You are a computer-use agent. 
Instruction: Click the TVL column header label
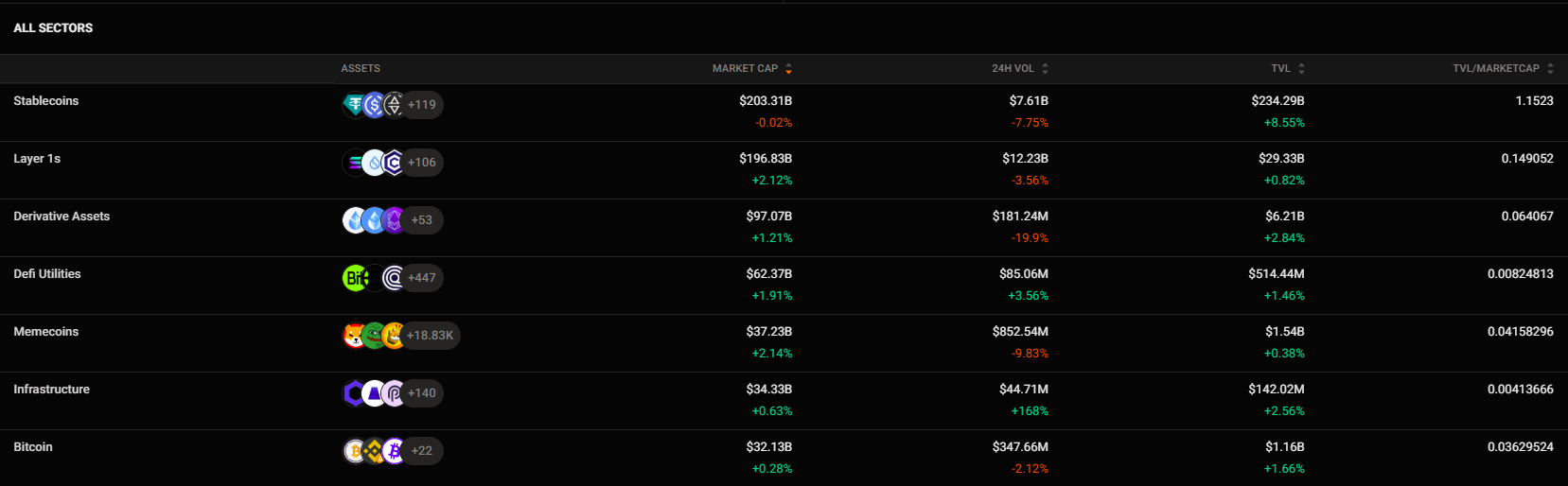[x=1280, y=69]
